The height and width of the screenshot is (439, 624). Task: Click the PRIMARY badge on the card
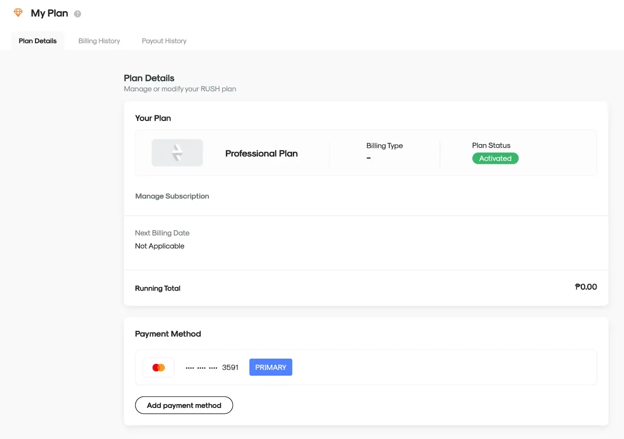(271, 367)
